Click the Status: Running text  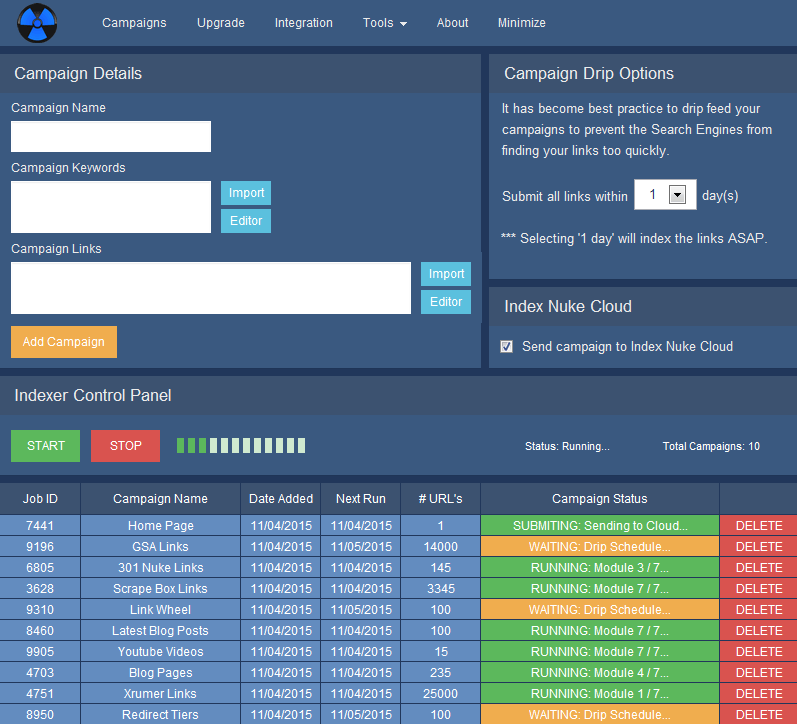tap(567, 446)
